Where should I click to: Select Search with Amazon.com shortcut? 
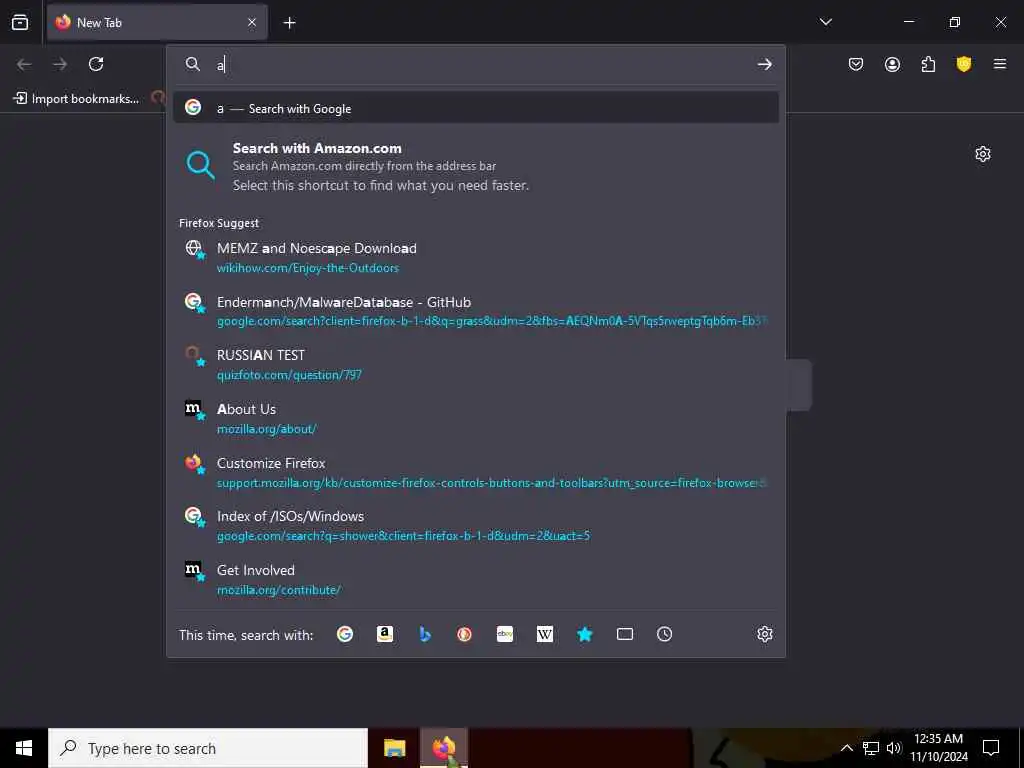(x=475, y=166)
